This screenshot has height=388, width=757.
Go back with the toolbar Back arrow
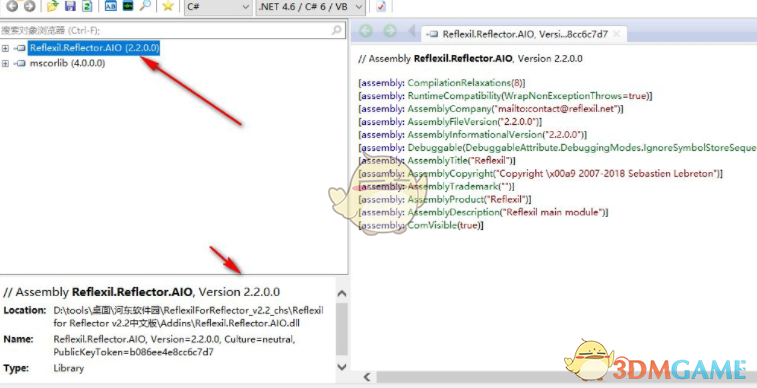[13, 6]
